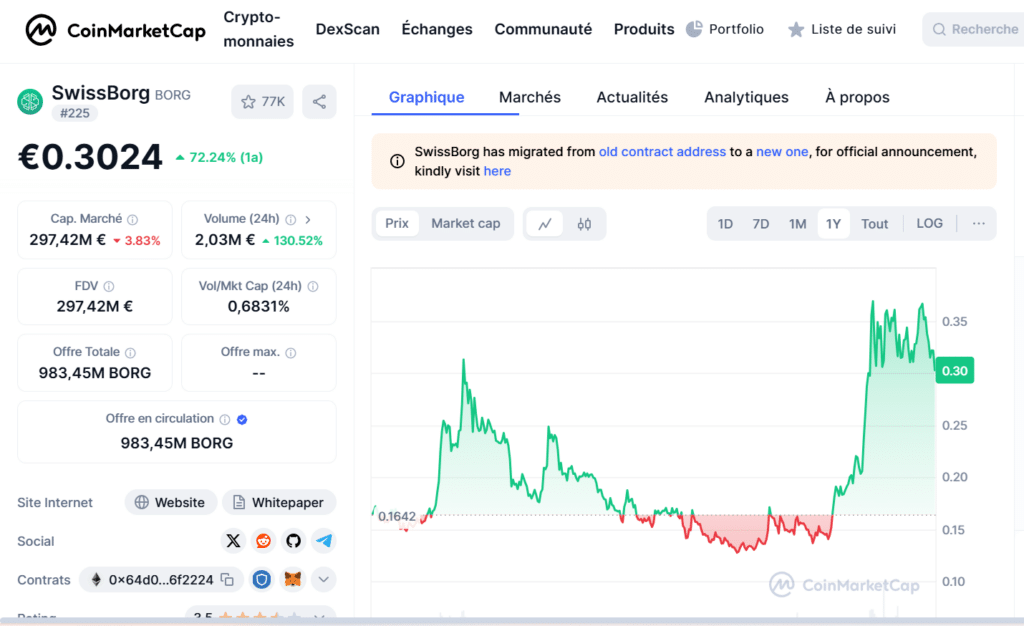The height and width of the screenshot is (626, 1024).
Task: Copy the contract address 0x64d0...6f2224
Action: [x=227, y=580]
